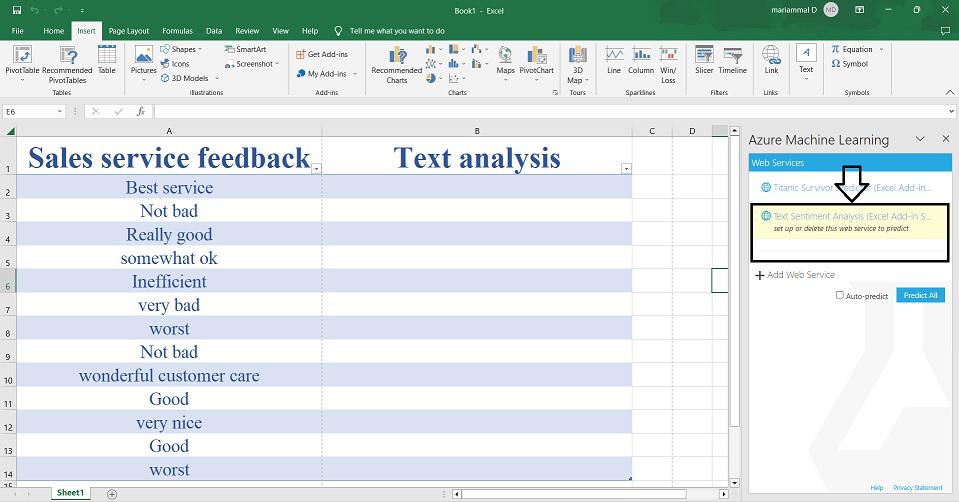Screen dimensions: 959x502
Task: Open the Comments speech-bubble icon
Action: coord(946,31)
